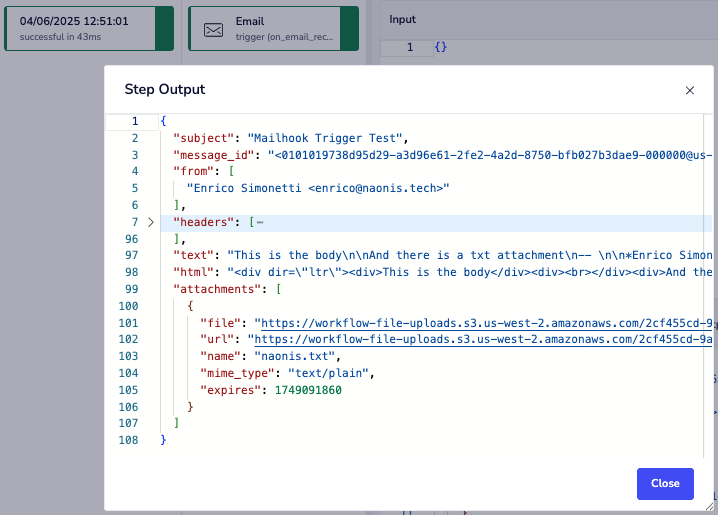Image resolution: width=718 pixels, height=515 pixels.
Task: Click the "text/plain" mime type value
Action: (328, 373)
